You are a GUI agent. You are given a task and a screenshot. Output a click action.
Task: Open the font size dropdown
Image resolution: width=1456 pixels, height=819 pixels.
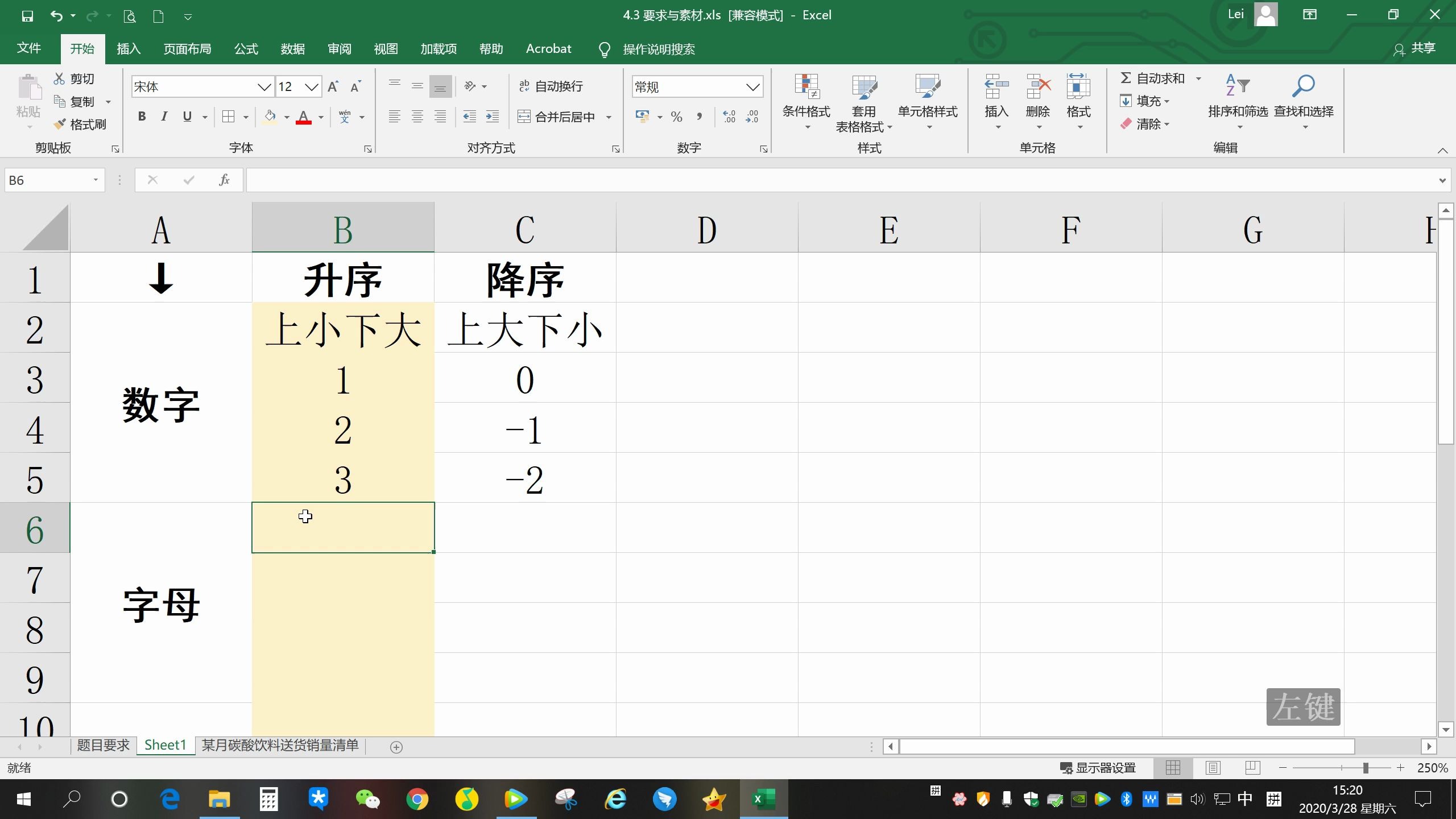pos(312,86)
